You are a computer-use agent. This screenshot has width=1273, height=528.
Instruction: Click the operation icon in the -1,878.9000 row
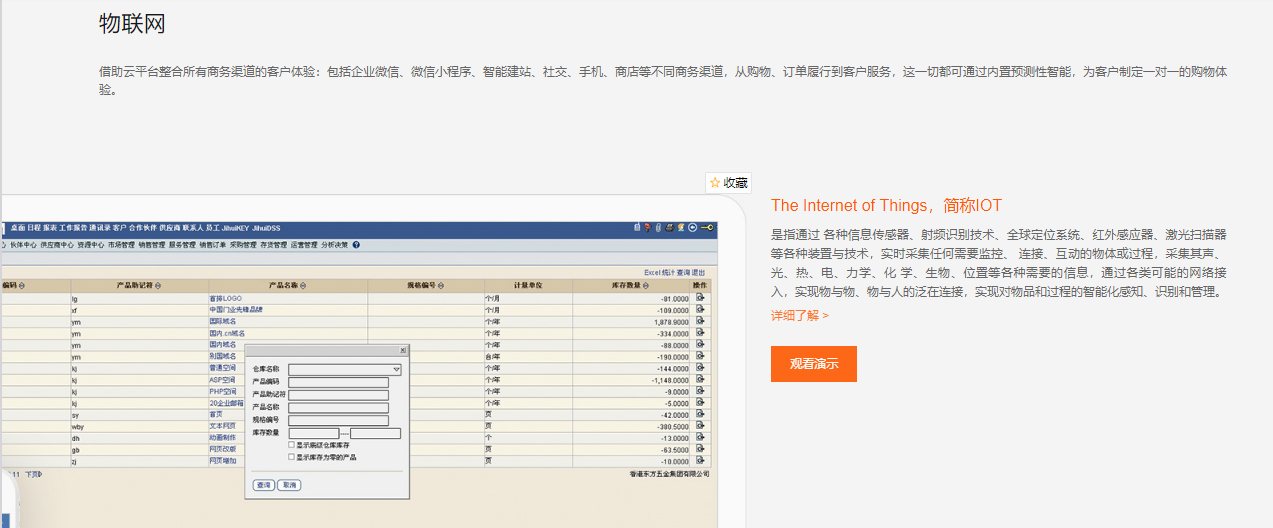coord(700,322)
